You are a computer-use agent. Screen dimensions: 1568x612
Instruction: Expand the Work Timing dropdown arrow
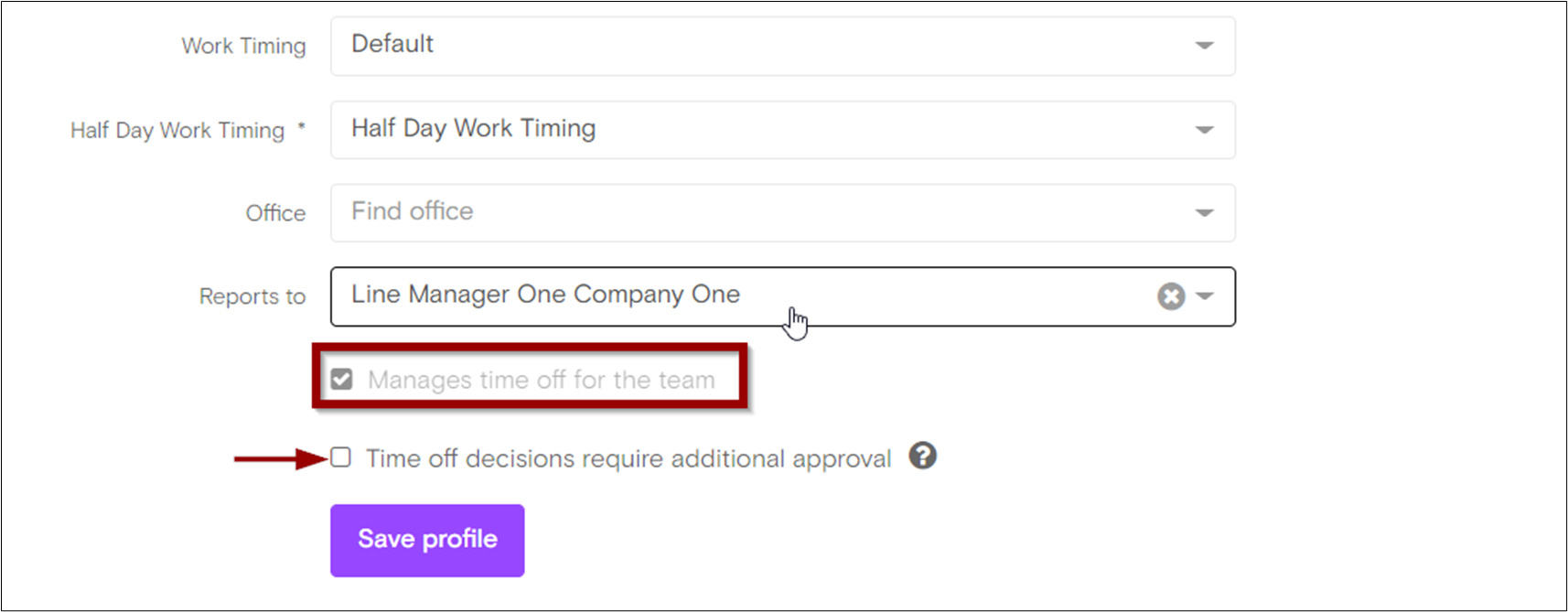click(1204, 46)
